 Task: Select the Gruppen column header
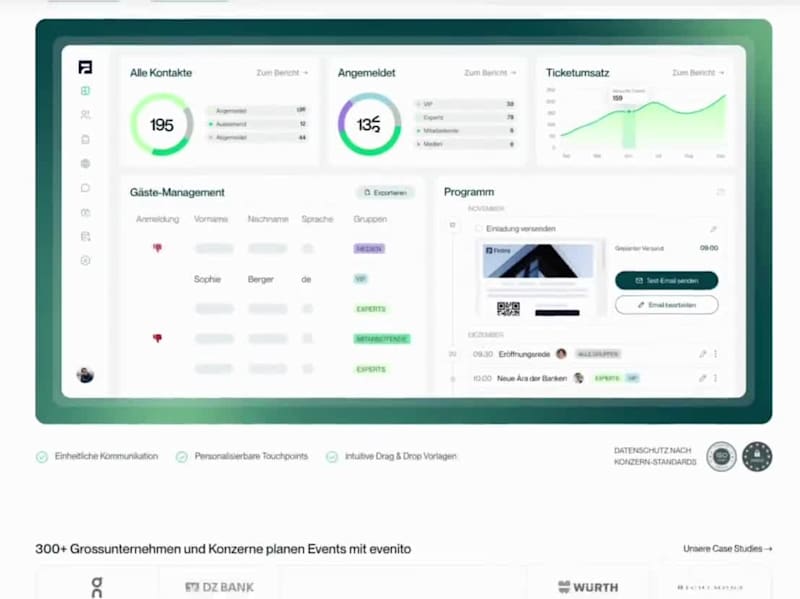(x=370, y=219)
